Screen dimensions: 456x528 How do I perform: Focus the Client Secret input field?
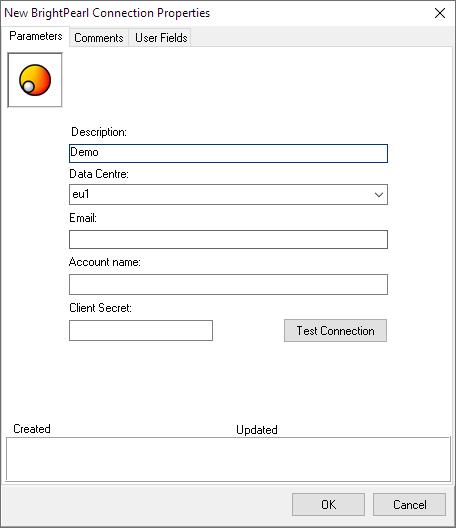tap(141, 331)
